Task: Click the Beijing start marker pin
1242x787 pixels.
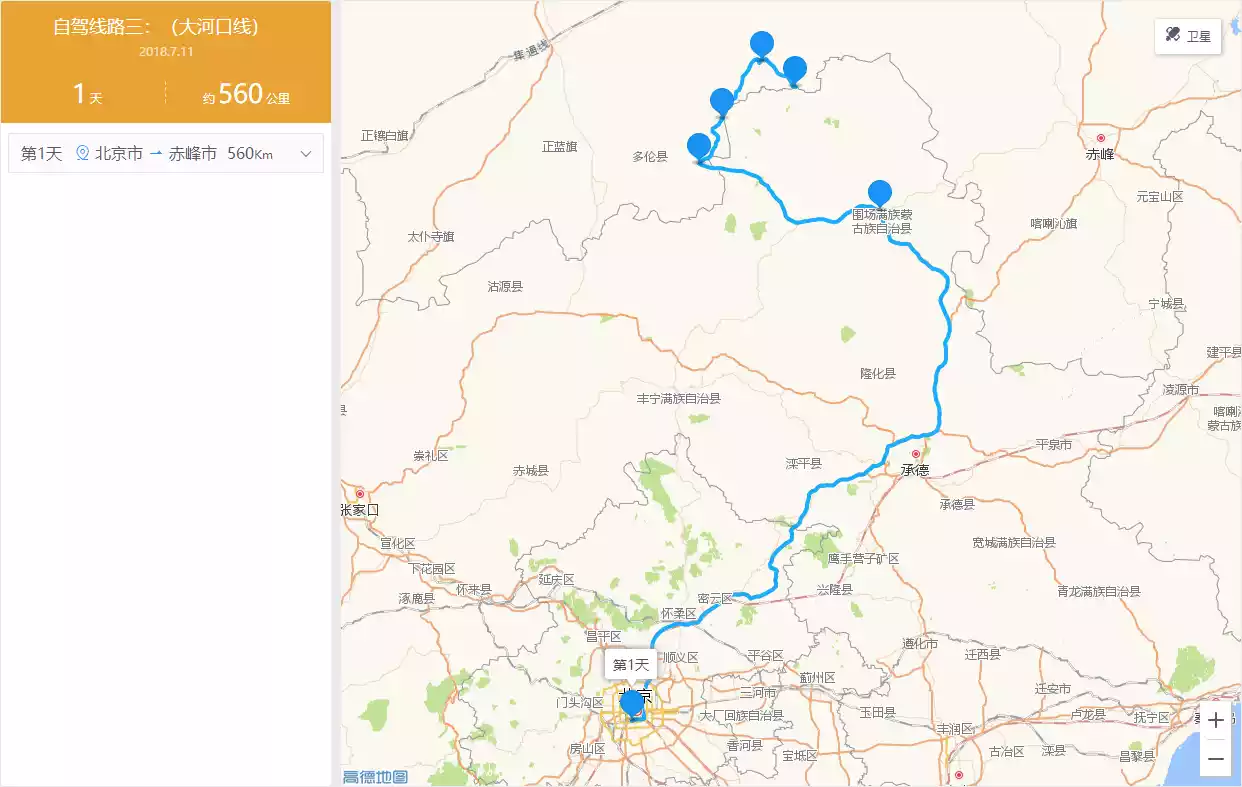Action: point(632,704)
